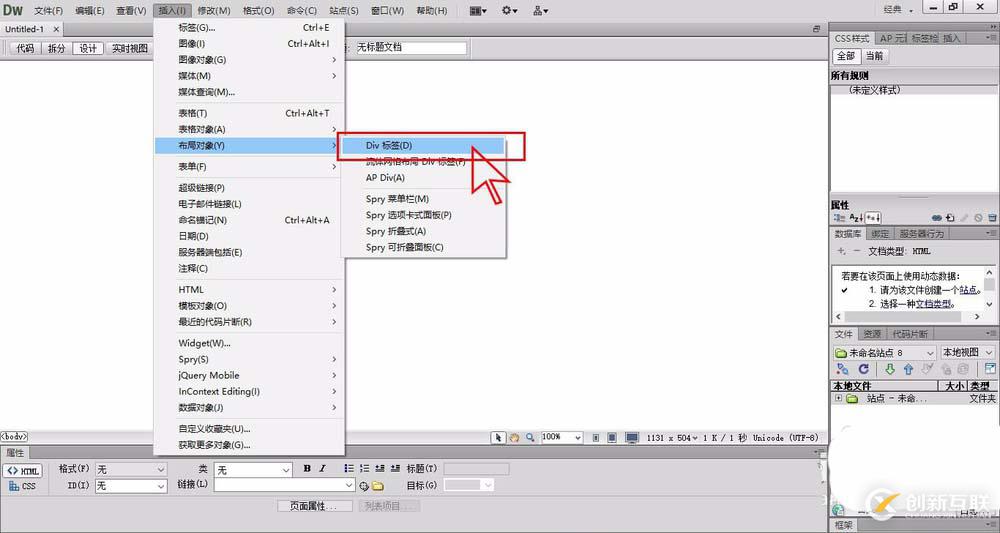Click the 页面属性... button

(315, 506)
